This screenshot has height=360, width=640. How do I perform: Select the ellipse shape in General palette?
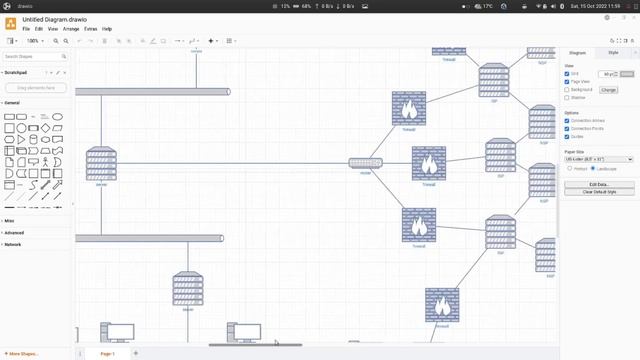pos(58,117)
